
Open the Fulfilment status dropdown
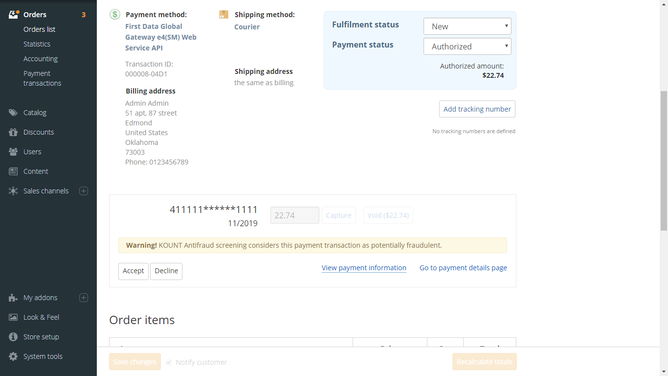(x=467, y=26)
